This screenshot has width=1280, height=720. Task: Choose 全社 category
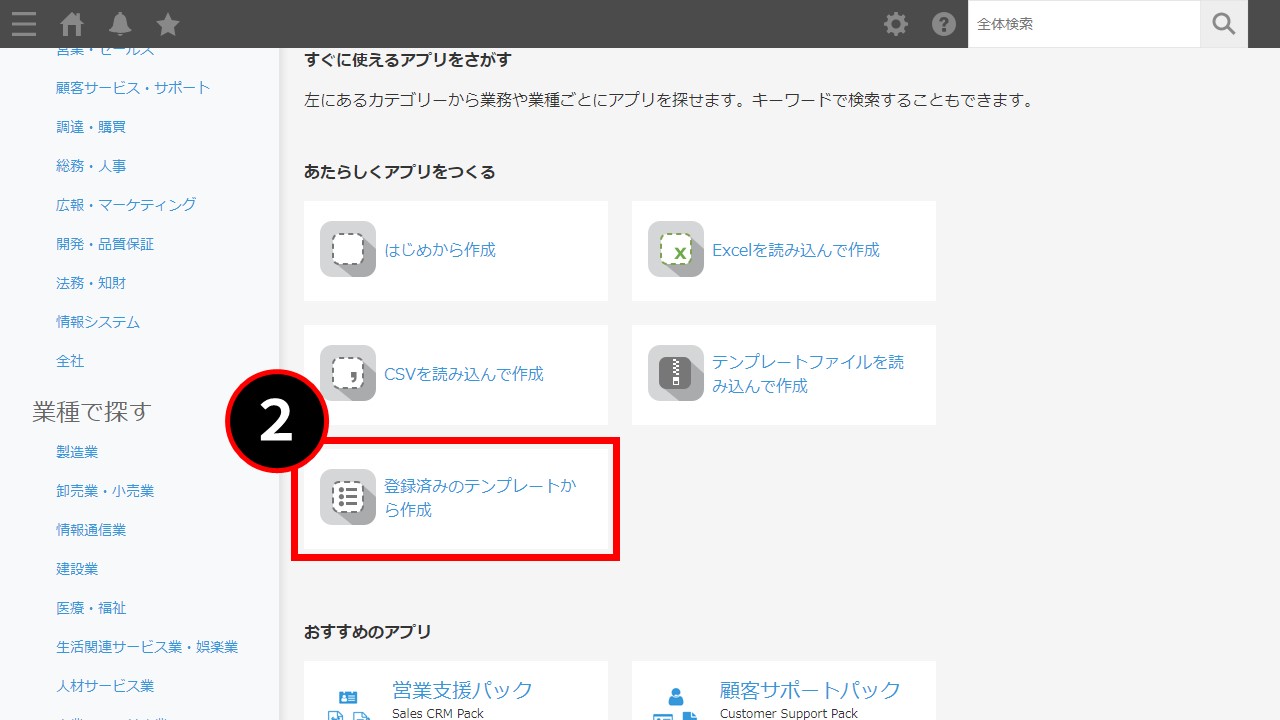pyautogui.click(x=70, y=361)
